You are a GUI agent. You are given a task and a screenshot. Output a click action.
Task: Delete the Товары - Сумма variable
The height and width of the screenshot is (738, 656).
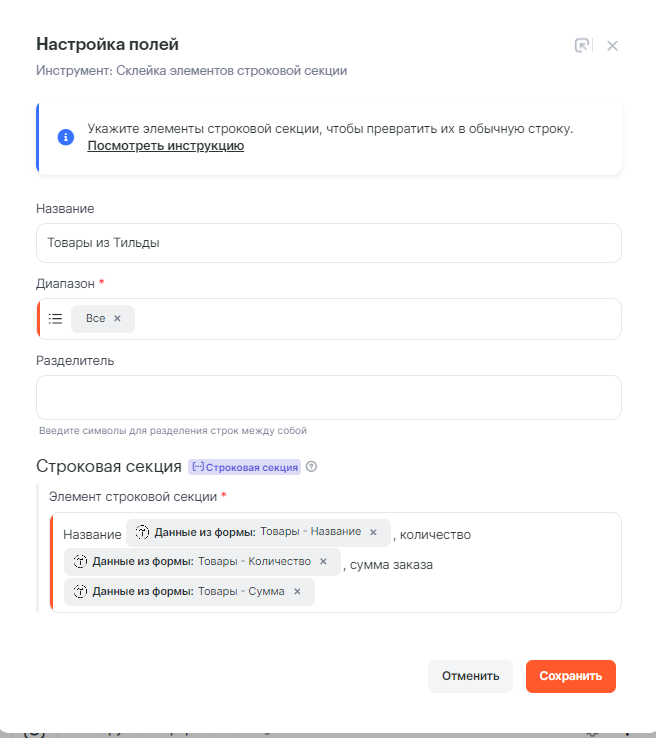pos(297,592)
